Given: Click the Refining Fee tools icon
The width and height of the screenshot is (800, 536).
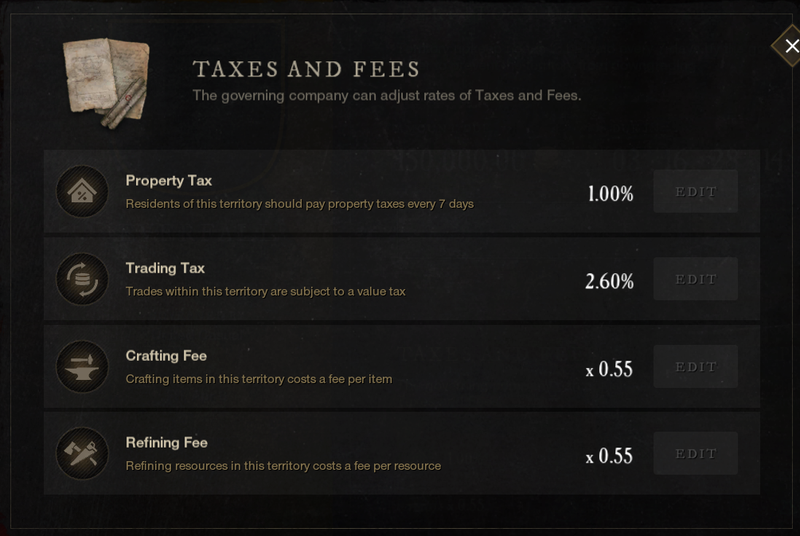Looking at the screenshot, I should [82, 453].
